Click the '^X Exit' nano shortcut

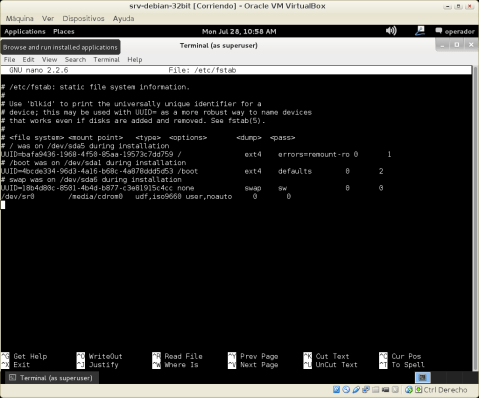point(16,365)
